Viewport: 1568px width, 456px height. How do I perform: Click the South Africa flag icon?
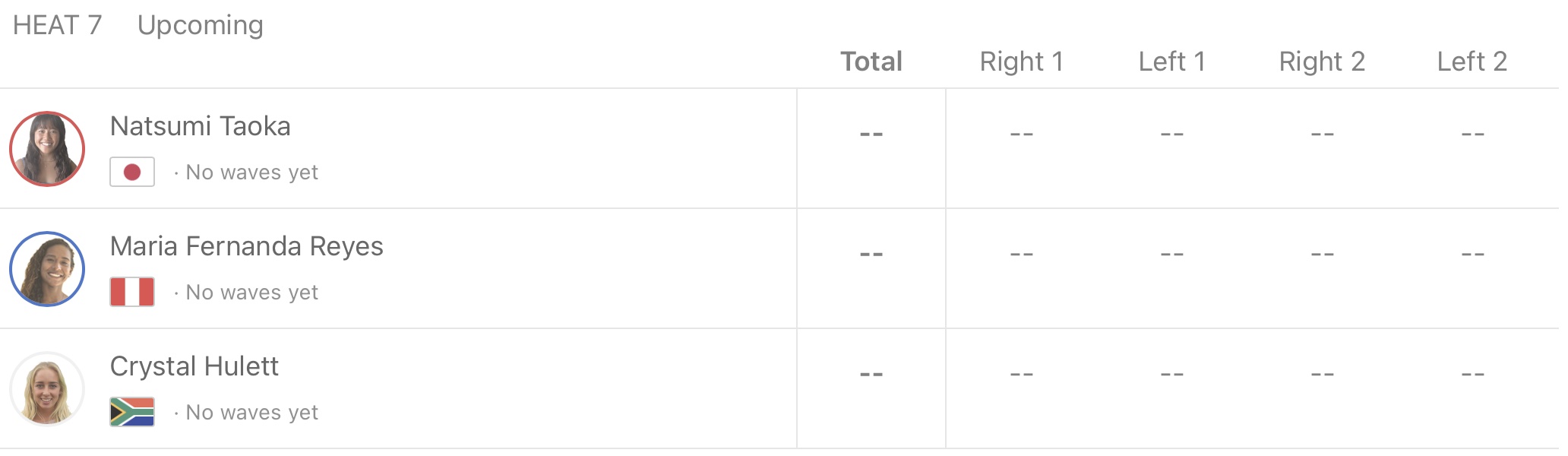tap(132, 412)
